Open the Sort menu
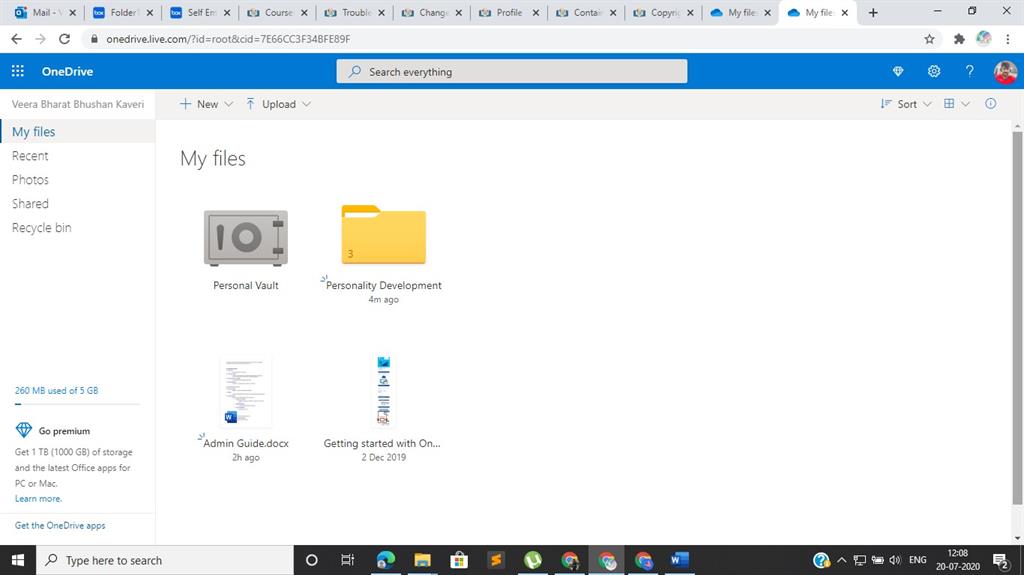Image resolution: width=1024 pixels, height=575 pixels. tap(906, 104)
